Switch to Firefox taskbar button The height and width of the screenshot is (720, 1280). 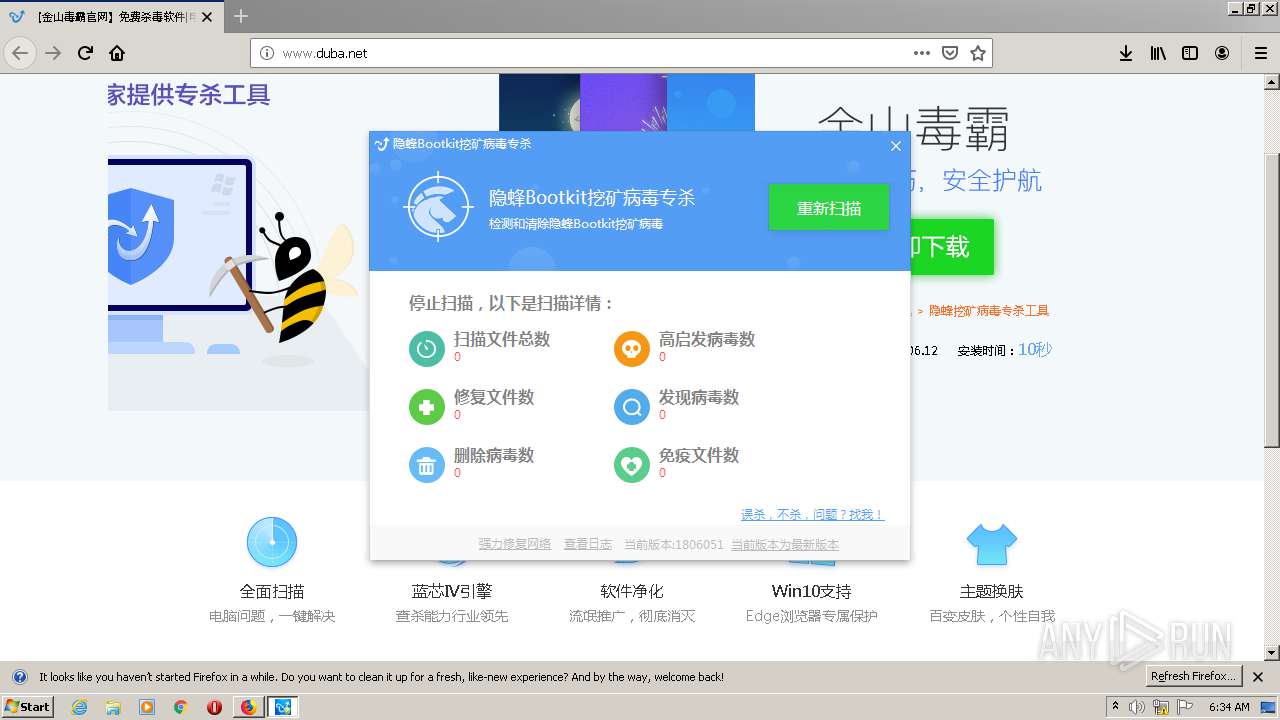248,707
